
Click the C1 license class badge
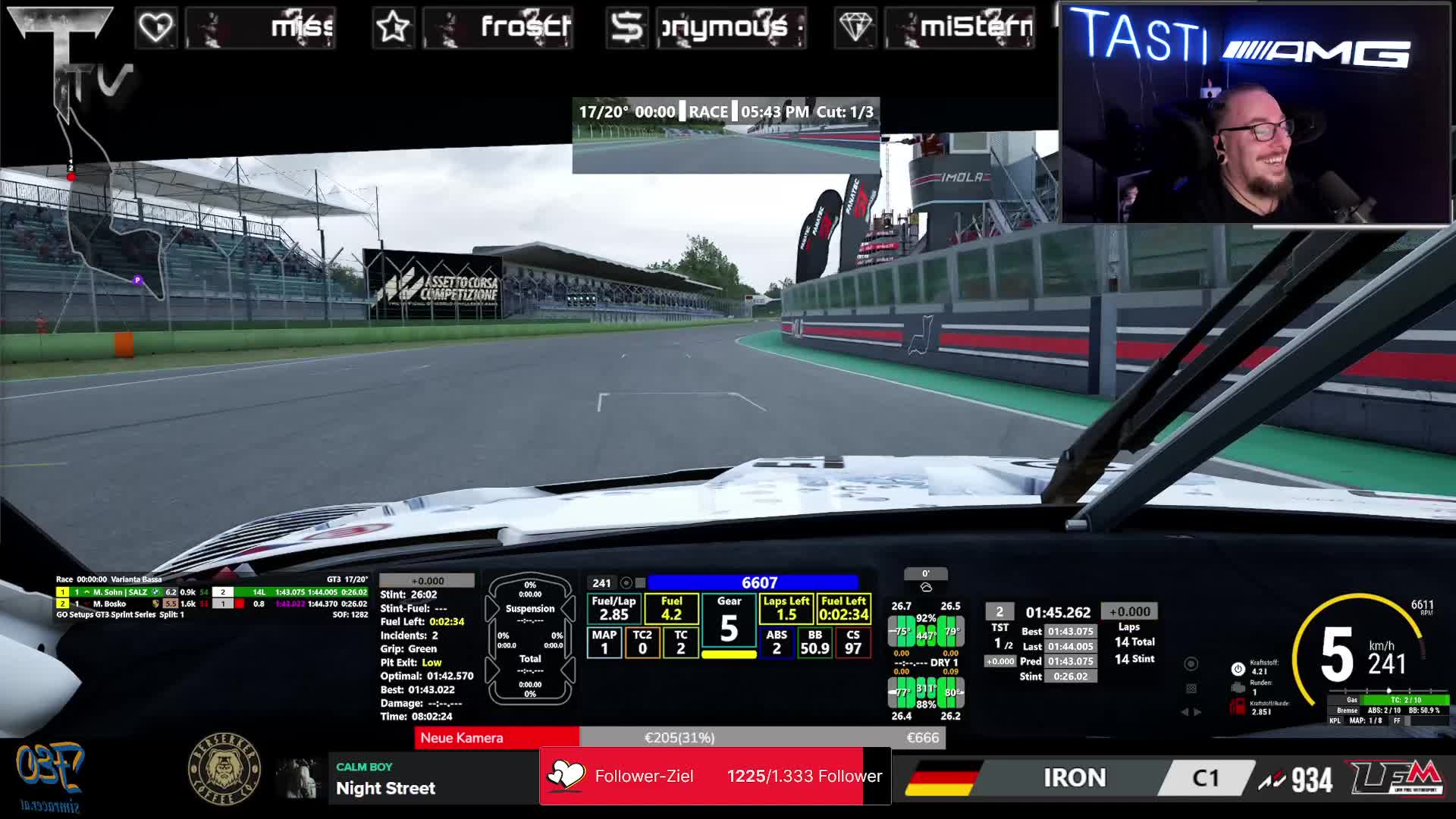pyautogui.click(x=1205, y=778)
